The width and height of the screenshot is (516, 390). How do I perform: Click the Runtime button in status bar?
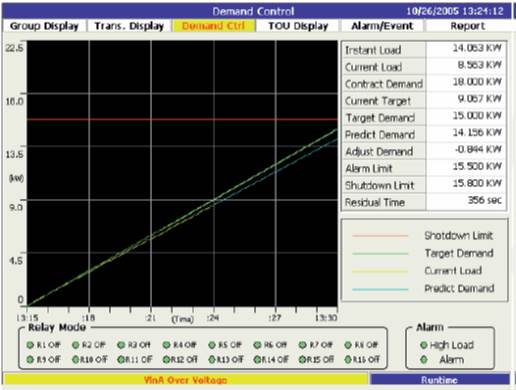pyautogui.click(x=440, y=380)
